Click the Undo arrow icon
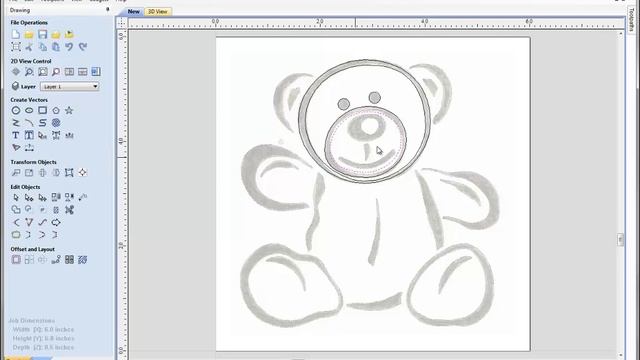The width and height of the screenshot is (640, 360). tap(69, 47)
